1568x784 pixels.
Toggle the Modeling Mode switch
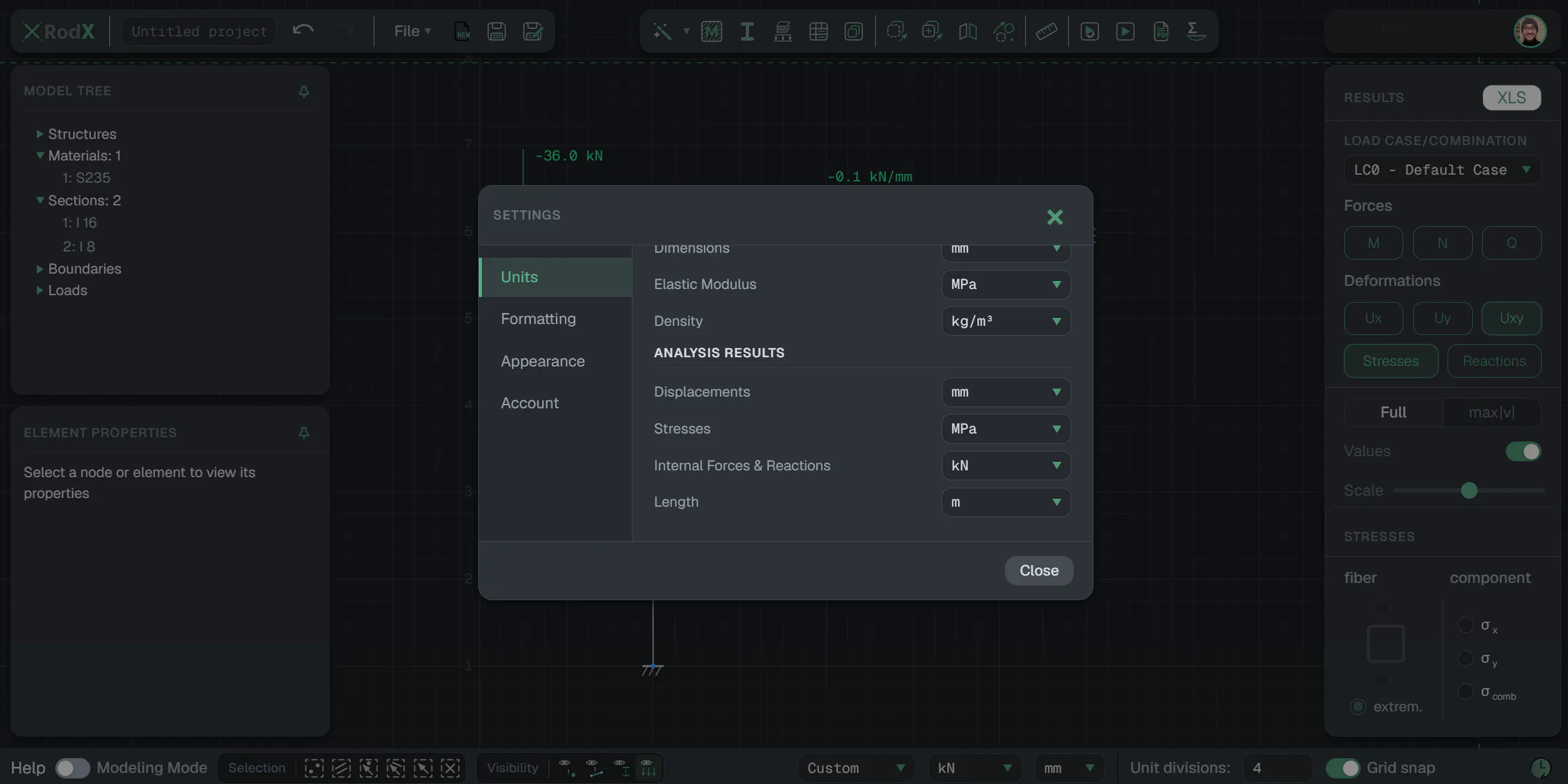[x=73, y=768]
